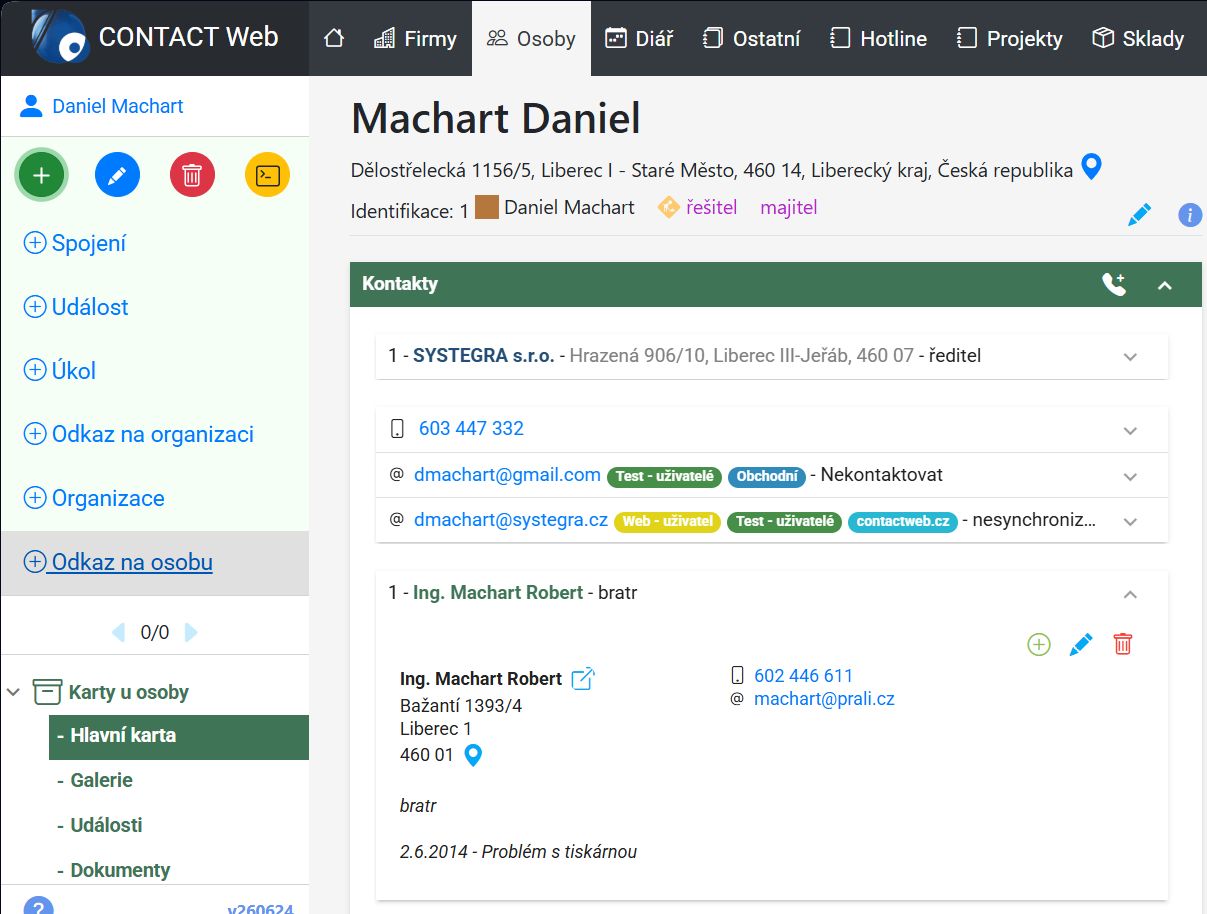
Task: Open the Projekty tab
Action: pyautogui.click(x=1010, y=38)
